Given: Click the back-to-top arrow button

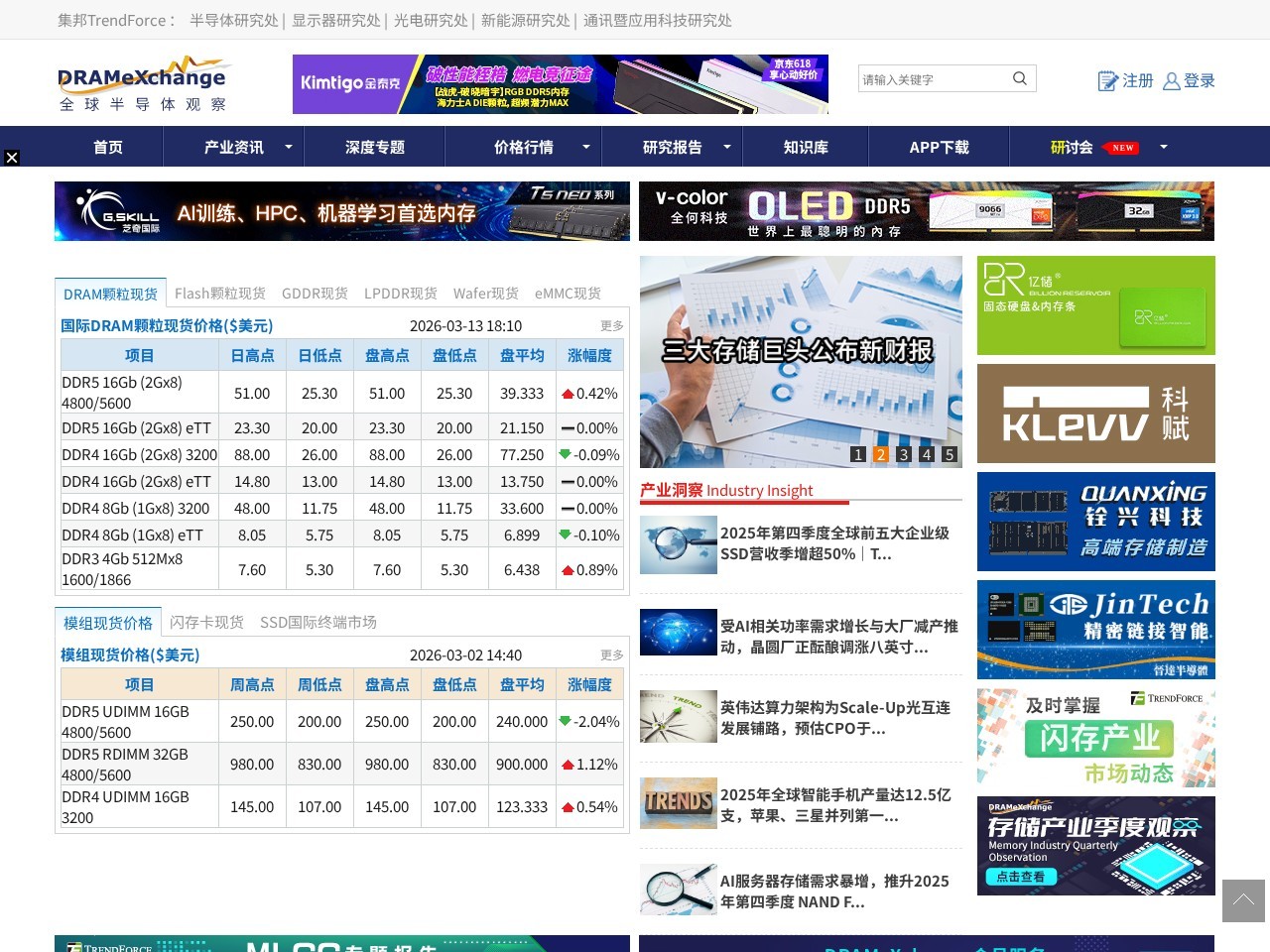Looking at the screenshot, I should pyautogui.click(x=1243, y=900).
